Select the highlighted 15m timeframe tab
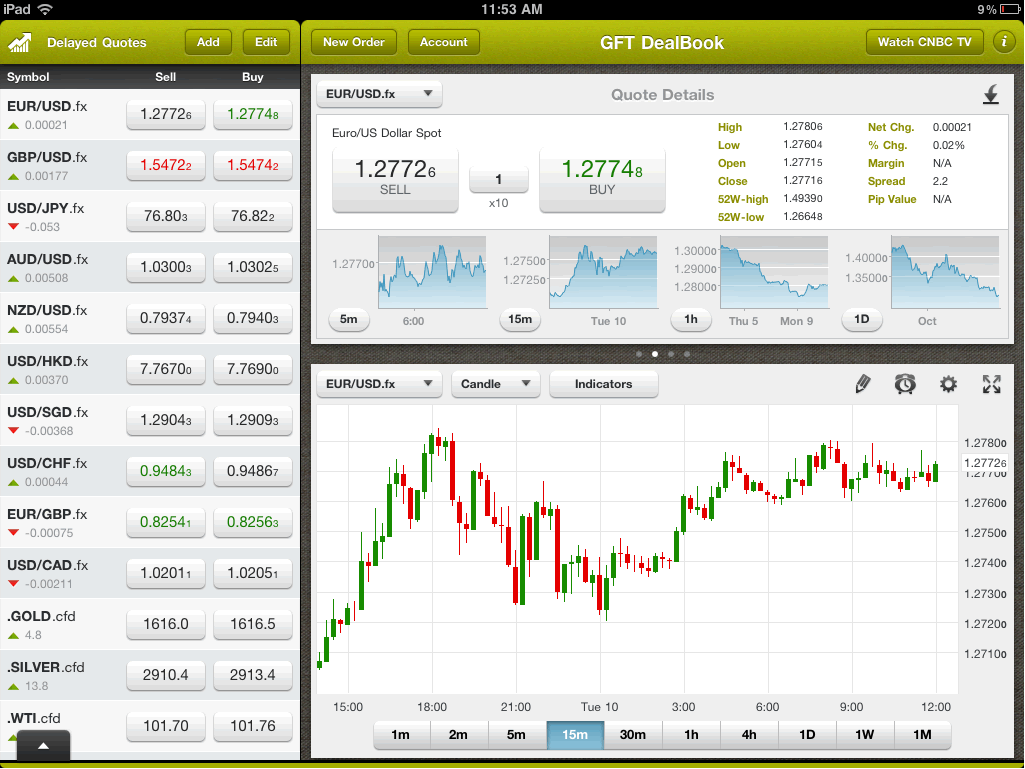Screen dimensions: 1025x769 (x=575, y=734)
